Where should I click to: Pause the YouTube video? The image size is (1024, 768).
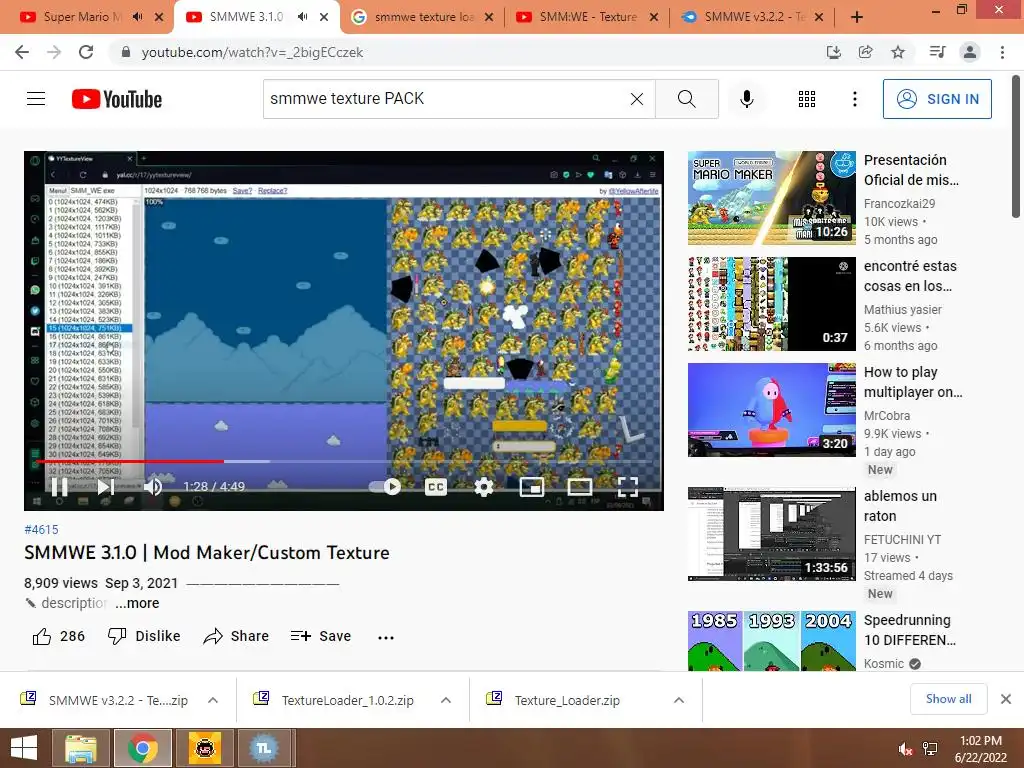tap(59, 487)
